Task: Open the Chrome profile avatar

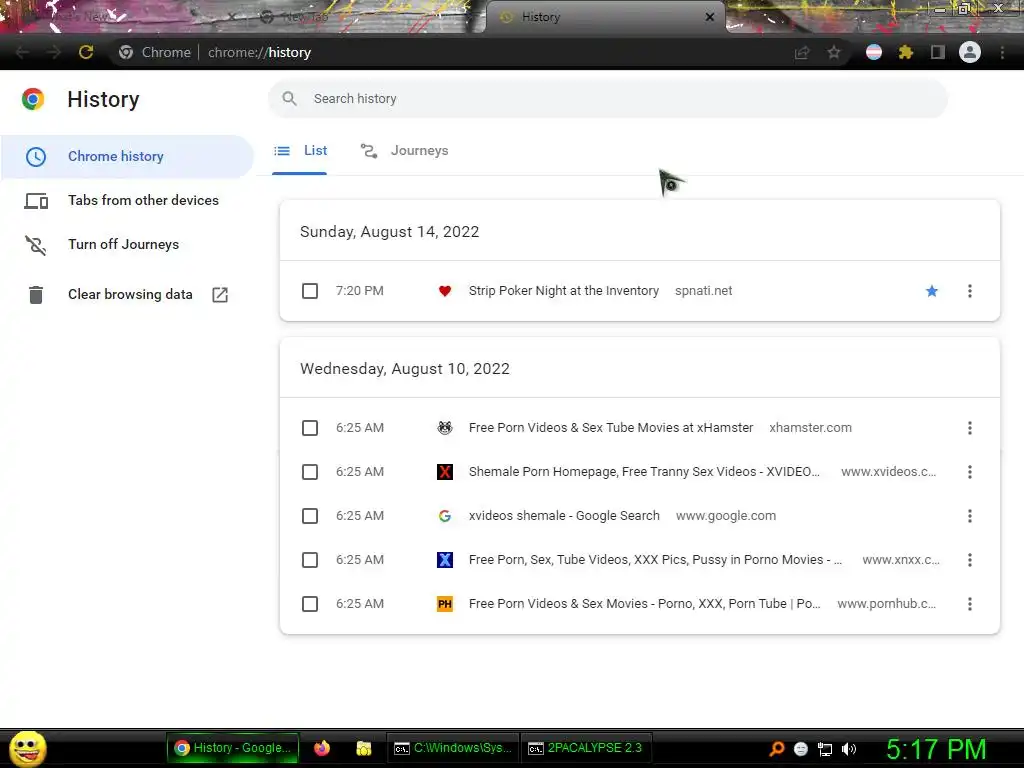Action: point(970,52)
